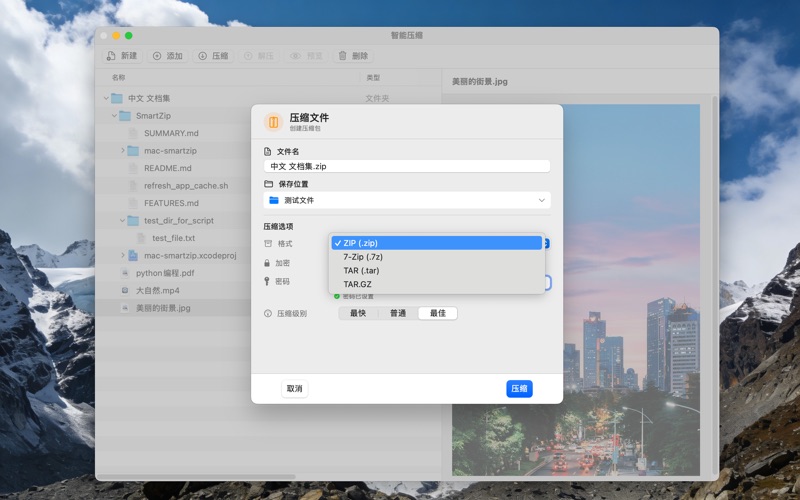800x500 pixels.
Task: Choose 7-Zip (.7z) from format menu
Action: point(362,257)
